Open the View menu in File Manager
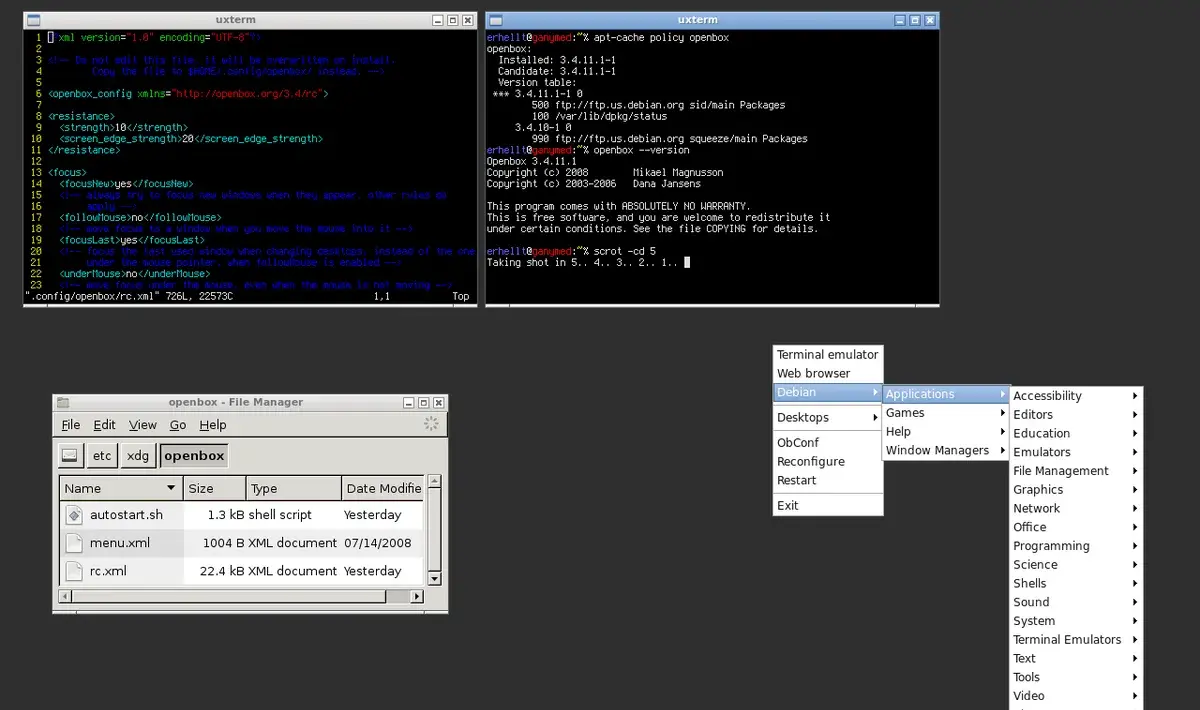 [143, 425]
